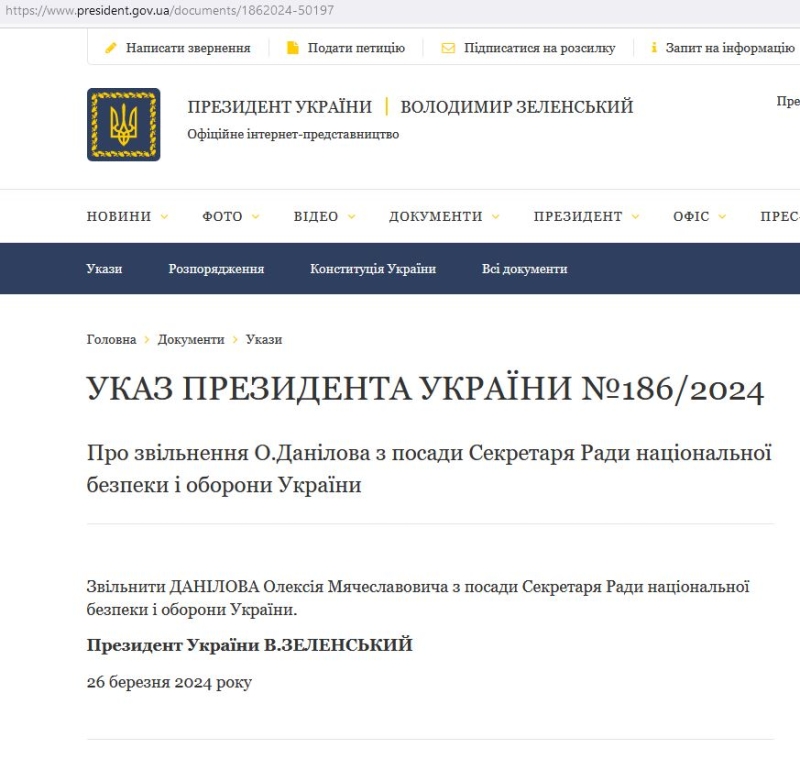Switch to the Розпорядження tab
The width and height of the screenshot is (800, 770).
pyautogui.click(x=216, y=269)
